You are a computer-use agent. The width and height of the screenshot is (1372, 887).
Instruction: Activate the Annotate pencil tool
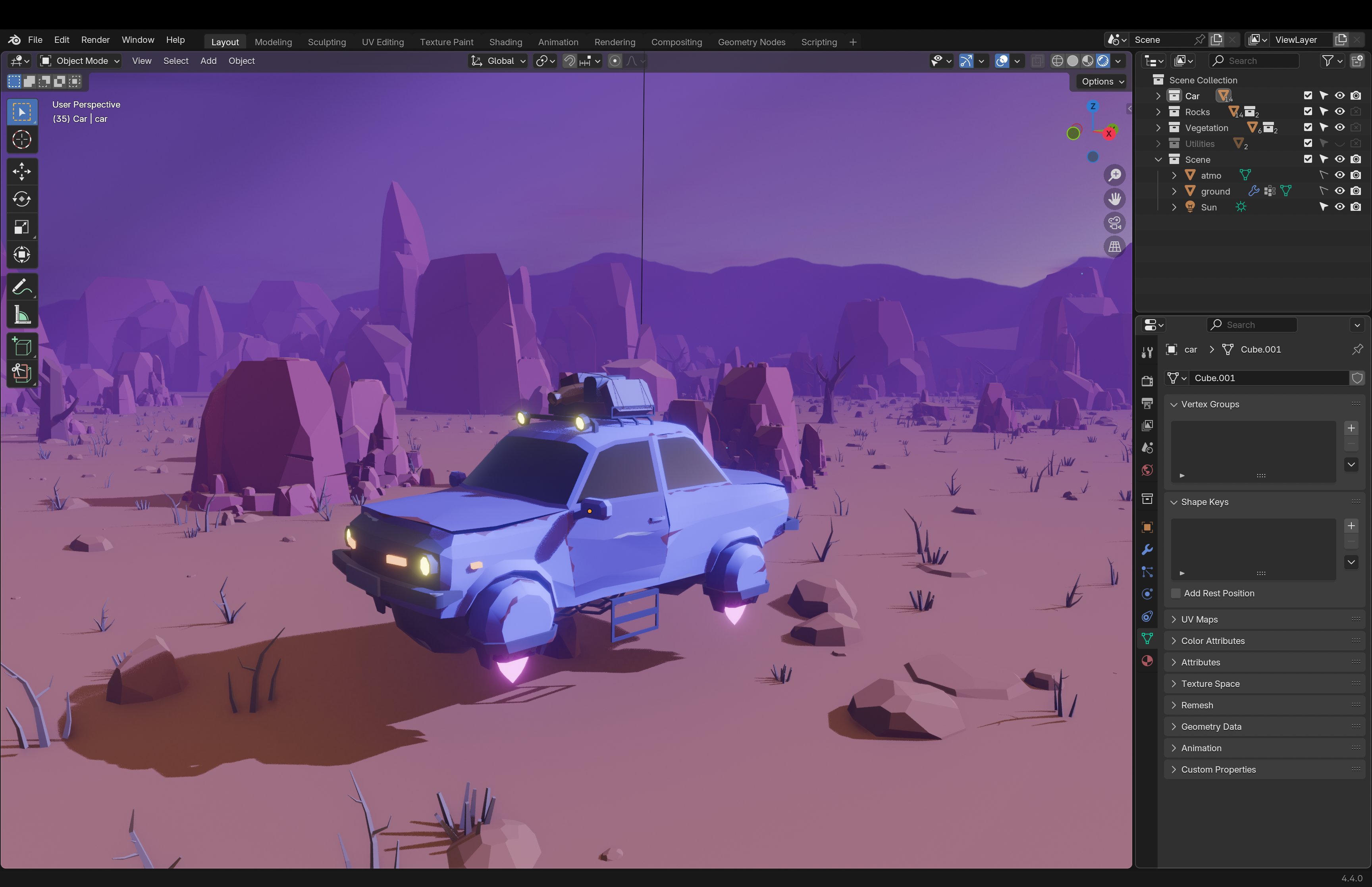tap(22, 287)
